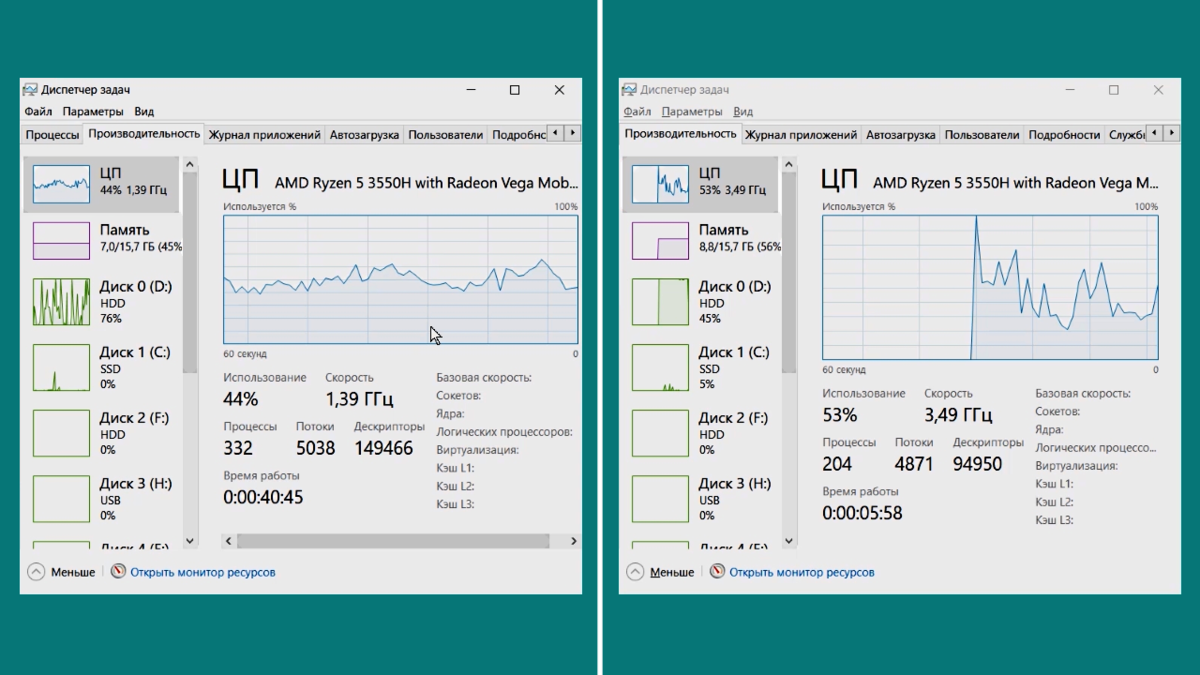
Task: Select Диск 0 (D:) 76% in the left window
Action: 101,302
